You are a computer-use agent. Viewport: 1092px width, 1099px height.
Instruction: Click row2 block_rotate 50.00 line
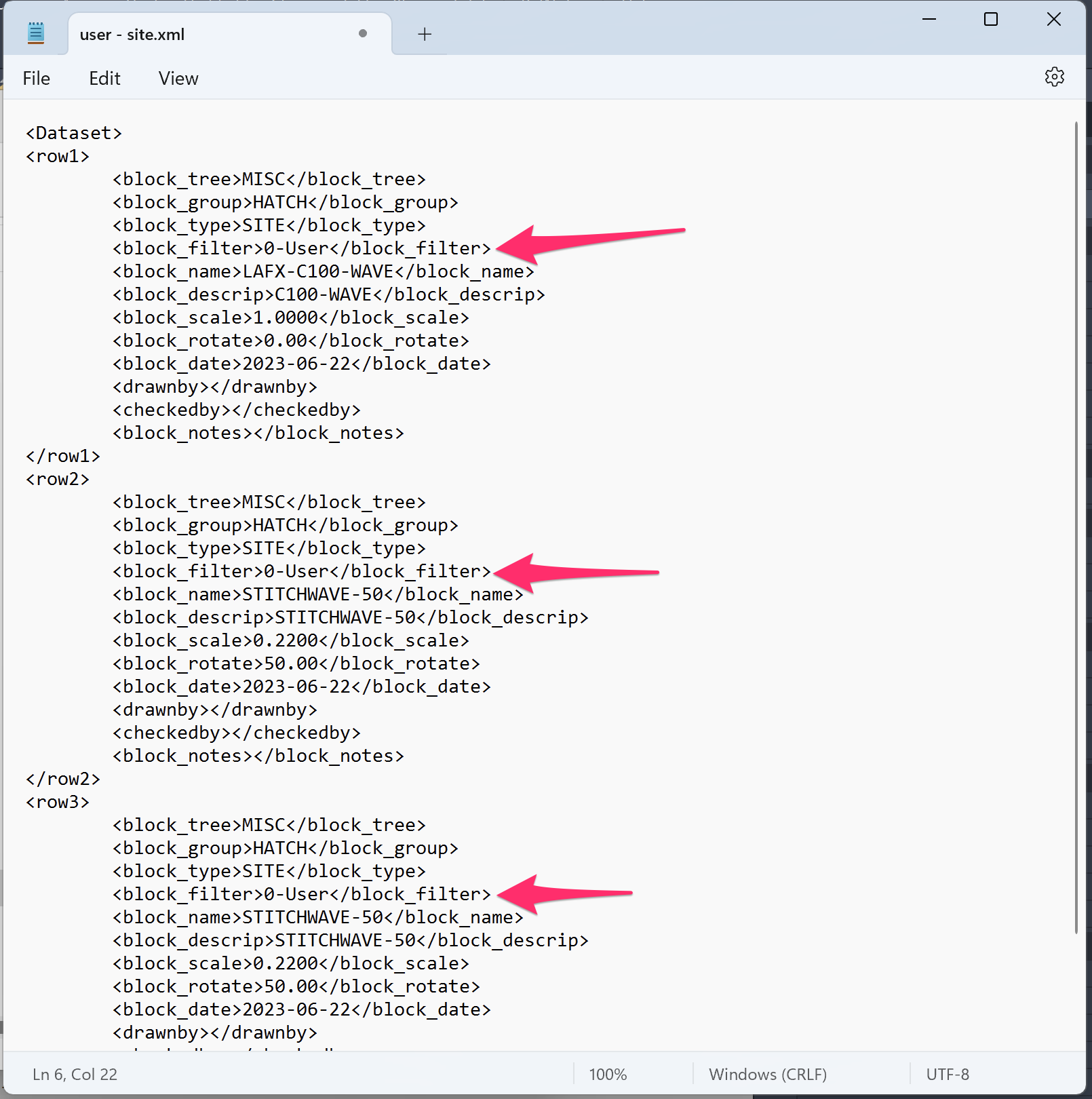tap(296, 663)
